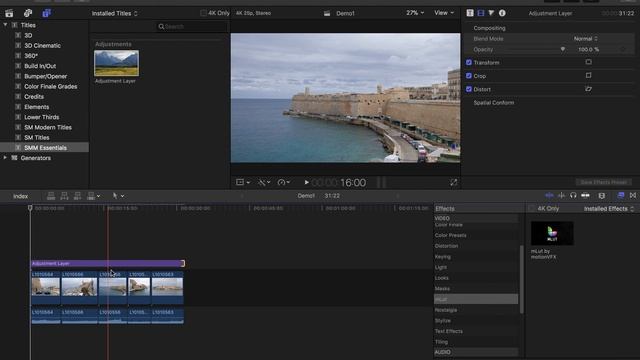Click clapperboard icon beside Demo1

click(x=327, y=13)
